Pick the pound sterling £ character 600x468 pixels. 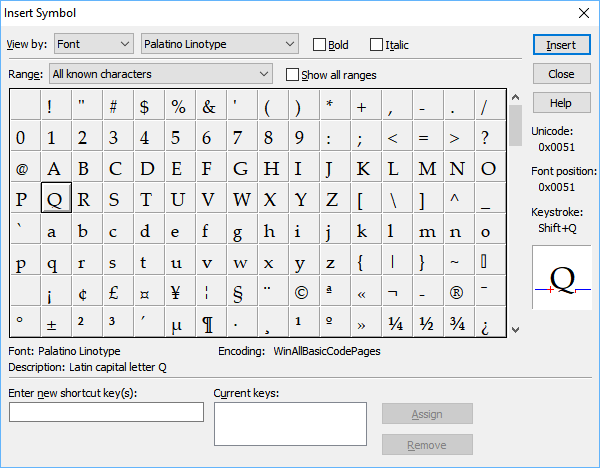(x=114, y=293)
